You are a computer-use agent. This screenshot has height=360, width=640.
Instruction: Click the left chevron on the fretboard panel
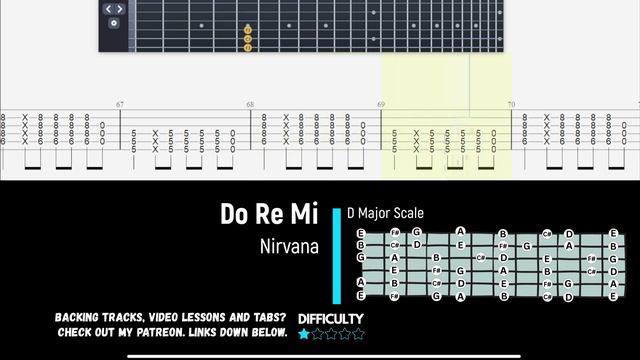click(108, 9)
